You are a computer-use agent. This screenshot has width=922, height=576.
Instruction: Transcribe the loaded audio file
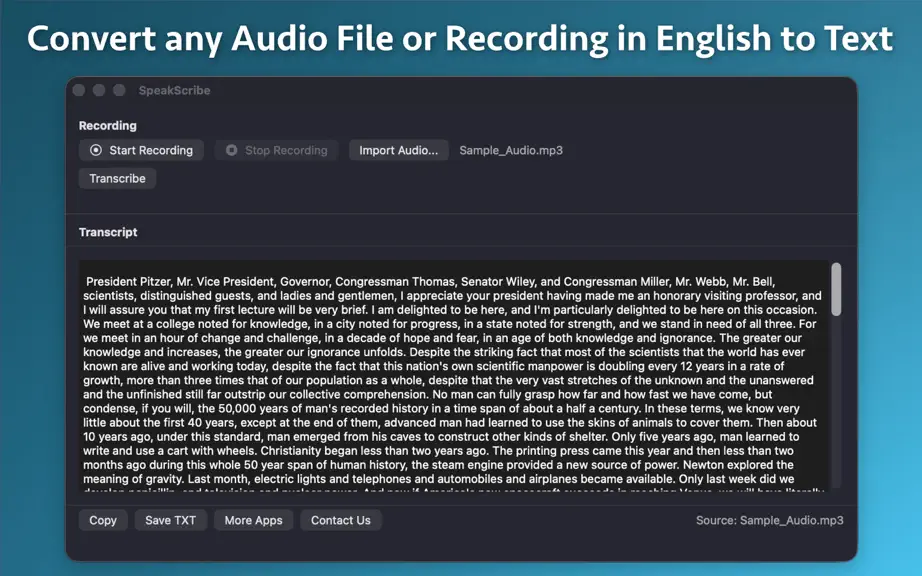pos(118,179)
